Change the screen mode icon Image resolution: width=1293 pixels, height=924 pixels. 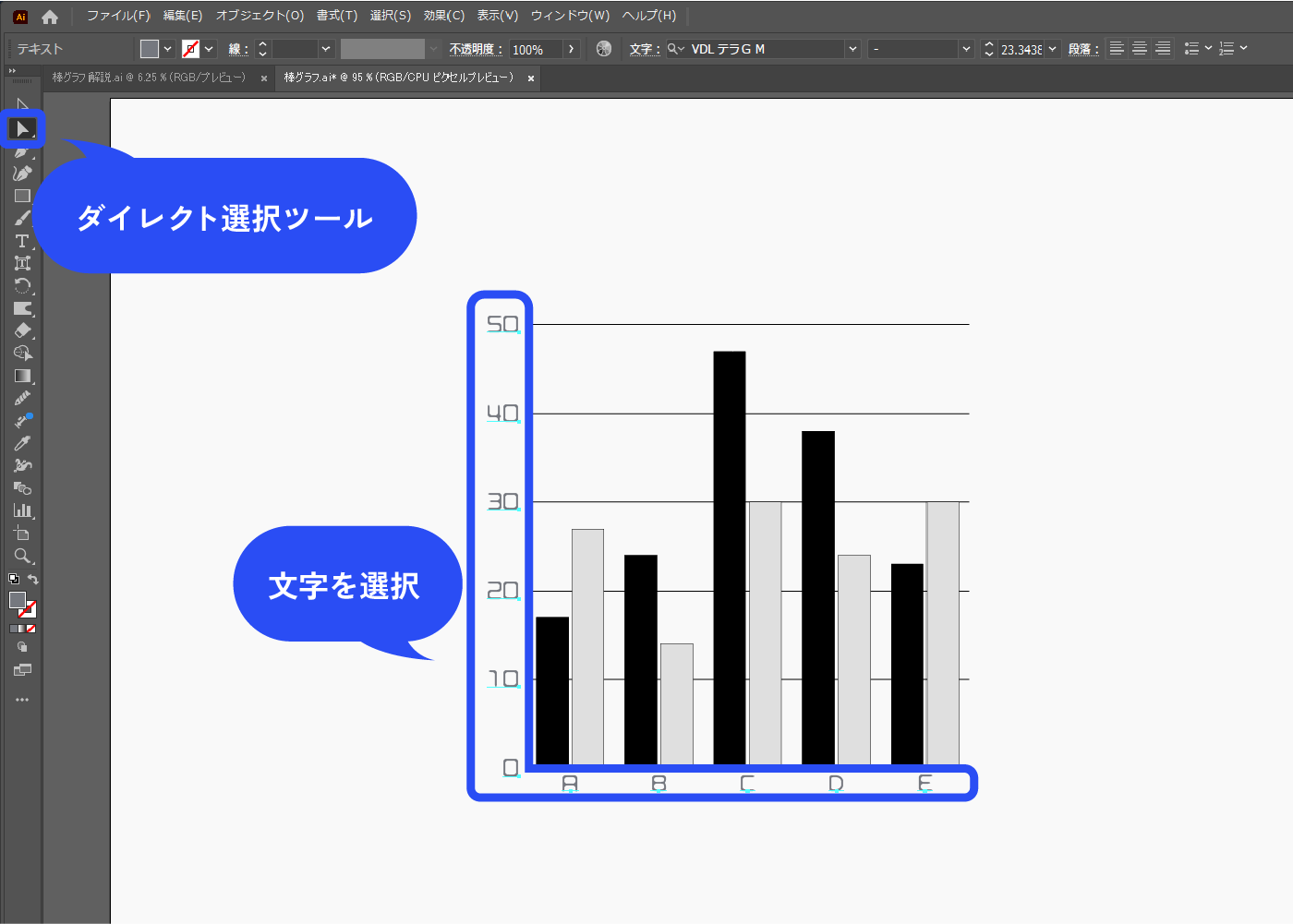point(22,670)
